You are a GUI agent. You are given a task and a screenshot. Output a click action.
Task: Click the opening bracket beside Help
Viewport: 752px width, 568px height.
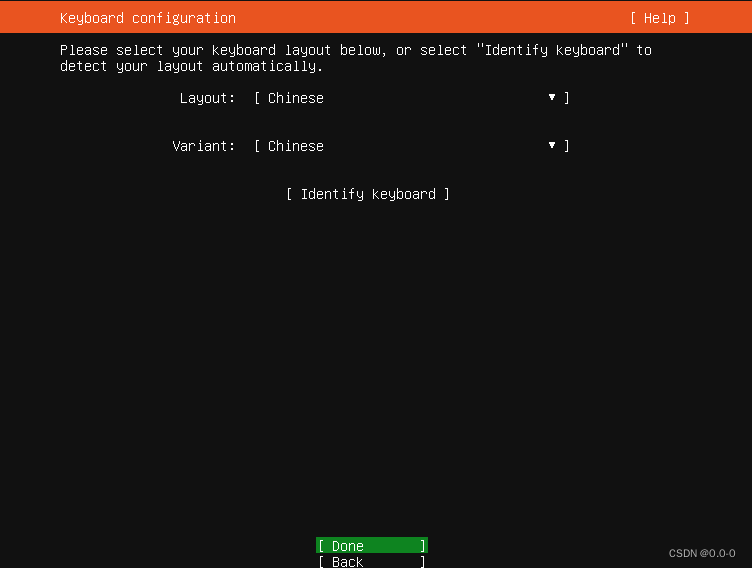pyautogui.click(x=633, y=18)
